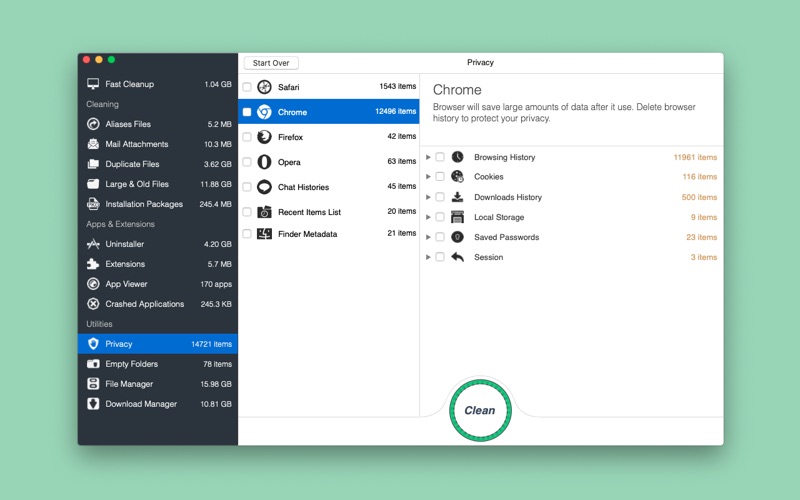Screen dimensions: 800x500
Task: Check the Safari checkbox
Action: pyautogui.click(x=247, y=87)
